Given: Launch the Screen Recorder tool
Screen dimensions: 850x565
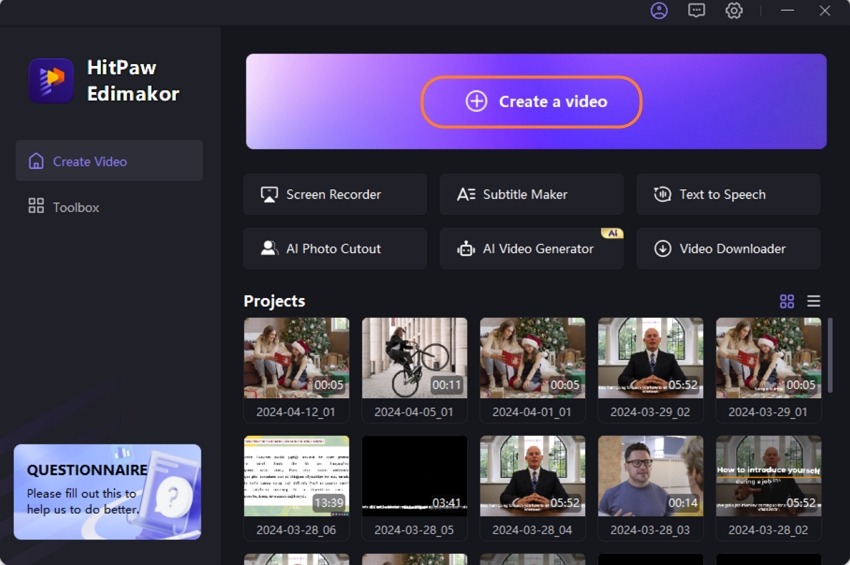Looking at the screenshot, I should [335, 194].
